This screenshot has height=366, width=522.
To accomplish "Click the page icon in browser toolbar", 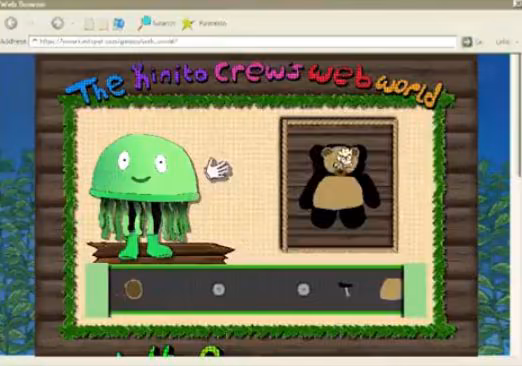I will click(x=89, y=24).
